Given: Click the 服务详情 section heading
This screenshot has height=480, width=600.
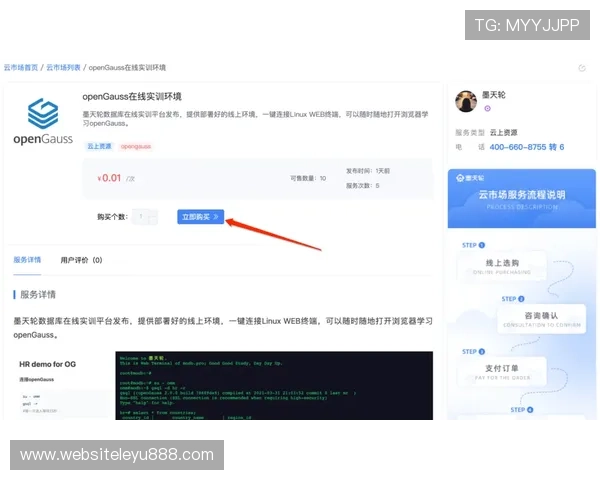Looking at the screenshot, I should click(x=38, y=294).
